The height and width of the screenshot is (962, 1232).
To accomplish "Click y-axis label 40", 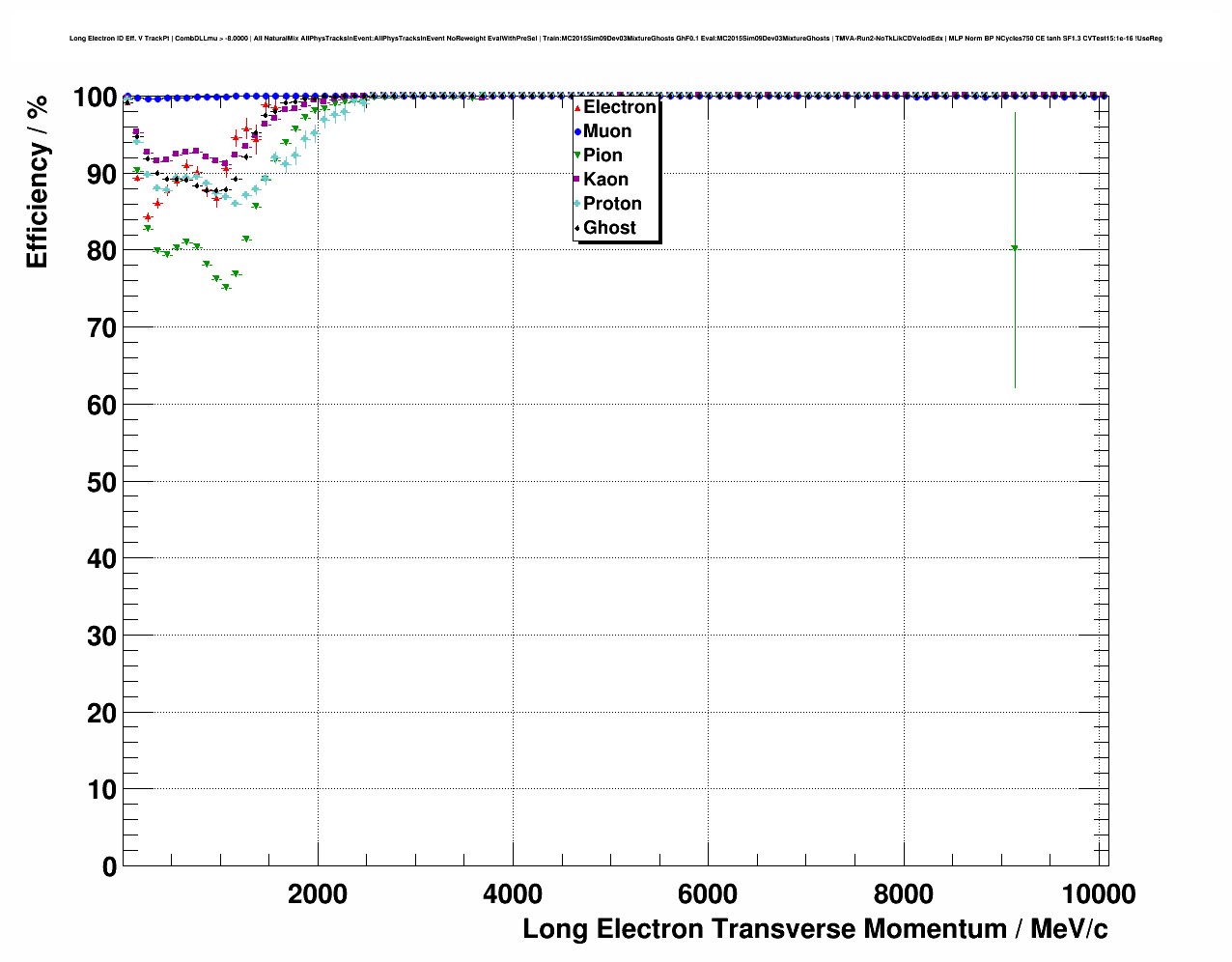I will pos(102,559).
